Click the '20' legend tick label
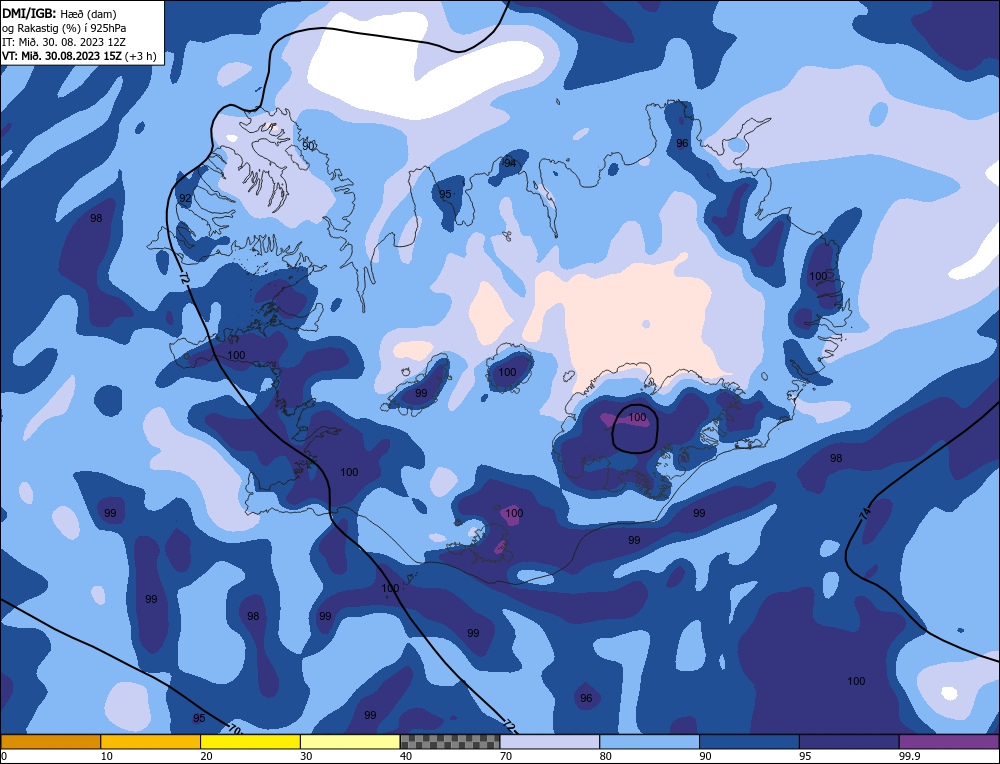This screenshot has width=1000, height=764. point(206,756)
